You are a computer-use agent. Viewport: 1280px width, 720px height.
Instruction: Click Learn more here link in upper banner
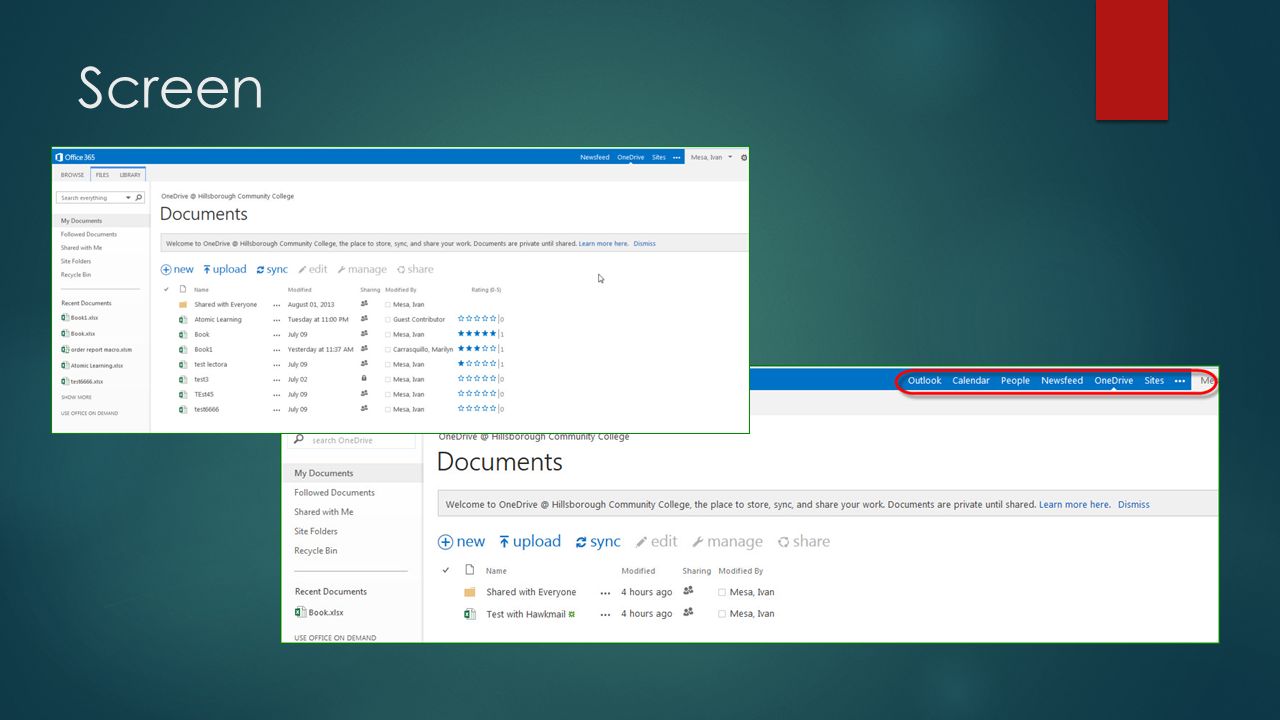point(603,243)
